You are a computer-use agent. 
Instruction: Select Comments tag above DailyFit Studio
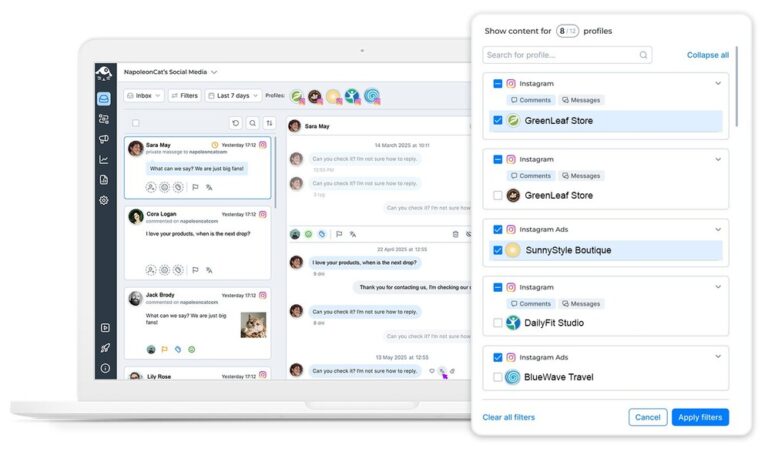pos(531,304)
